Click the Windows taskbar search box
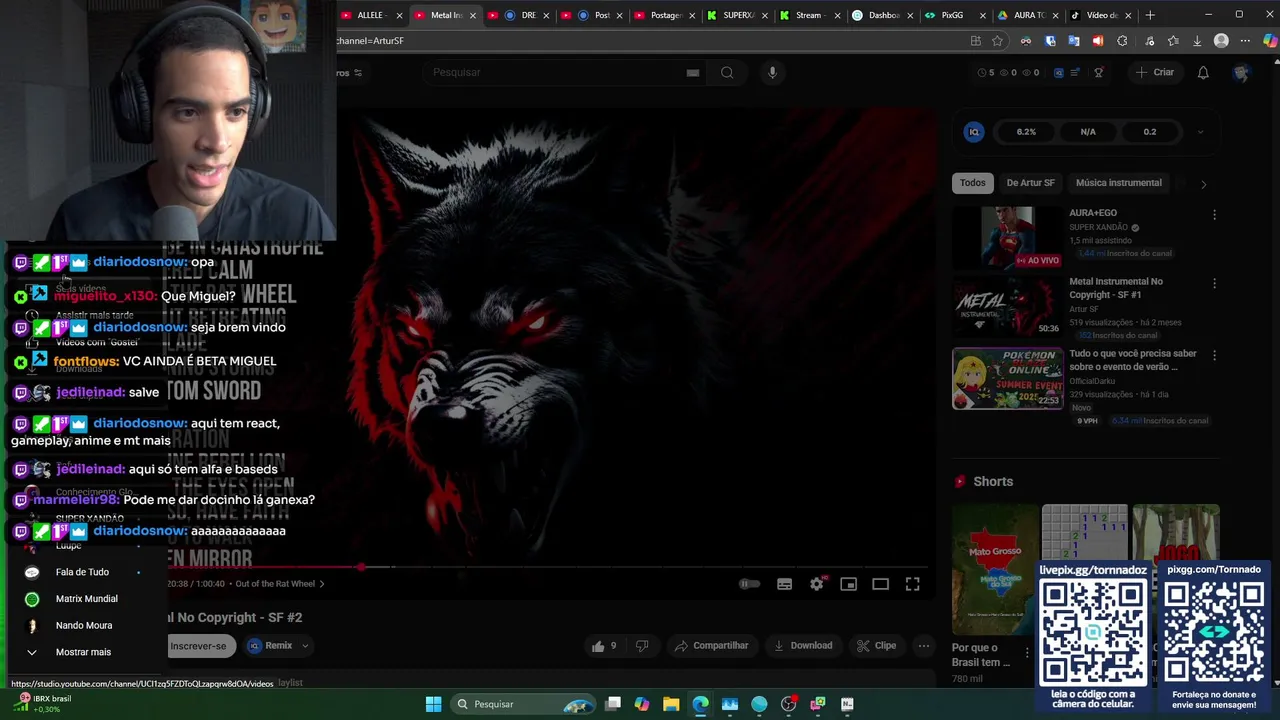Screen dimensions: 1280x720 521,704
